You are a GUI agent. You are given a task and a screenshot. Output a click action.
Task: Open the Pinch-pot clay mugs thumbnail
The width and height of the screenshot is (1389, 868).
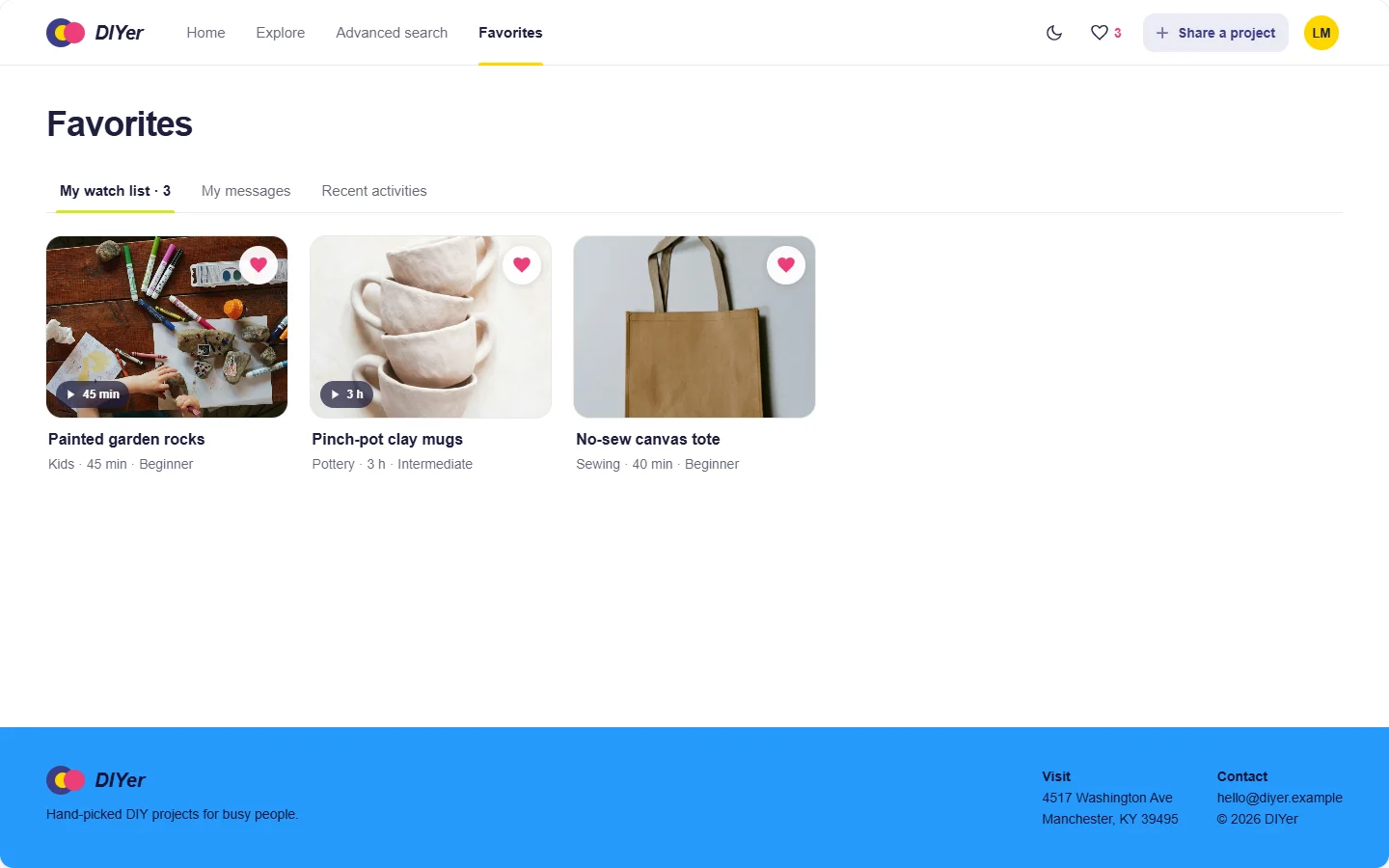click(430, 327)
